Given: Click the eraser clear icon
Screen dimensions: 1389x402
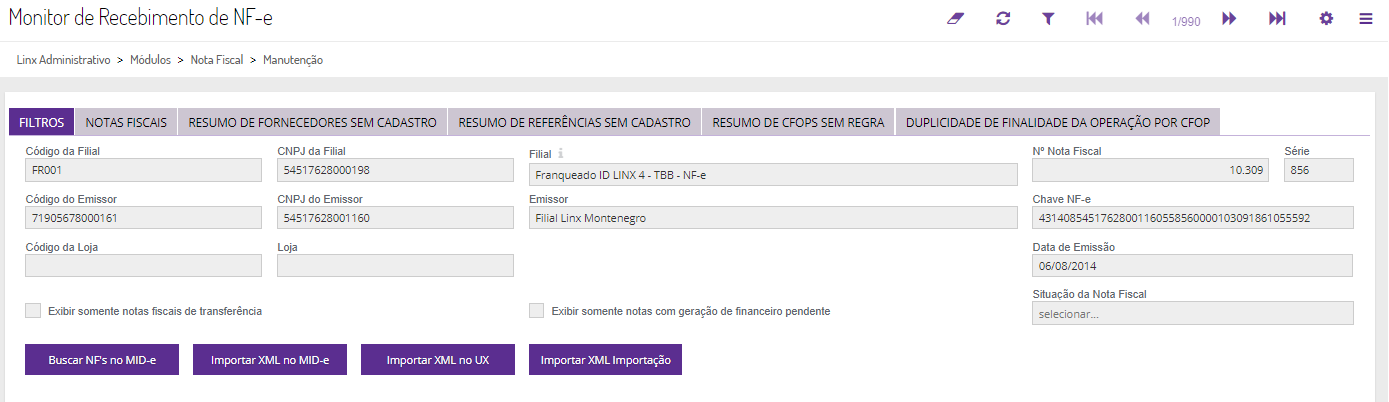Looking at the screenshot, I should 953,19.
